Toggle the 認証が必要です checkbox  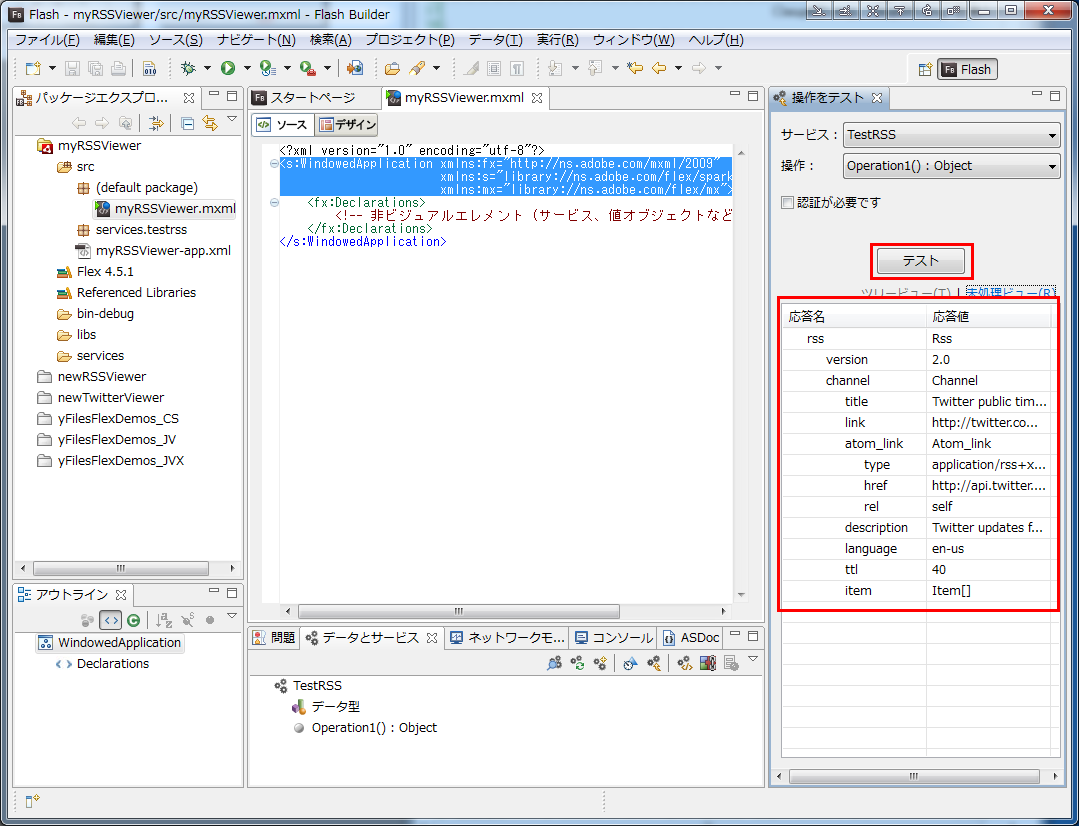point(787,202)
